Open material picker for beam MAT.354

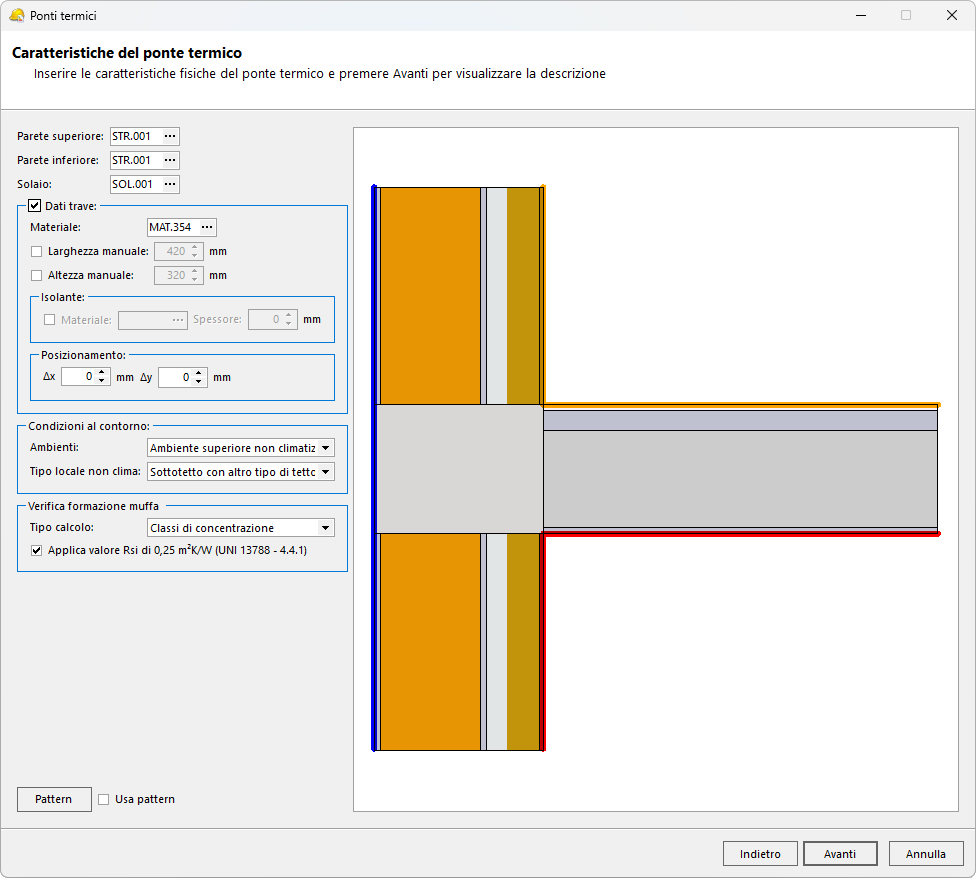click(x=206, y=227)
